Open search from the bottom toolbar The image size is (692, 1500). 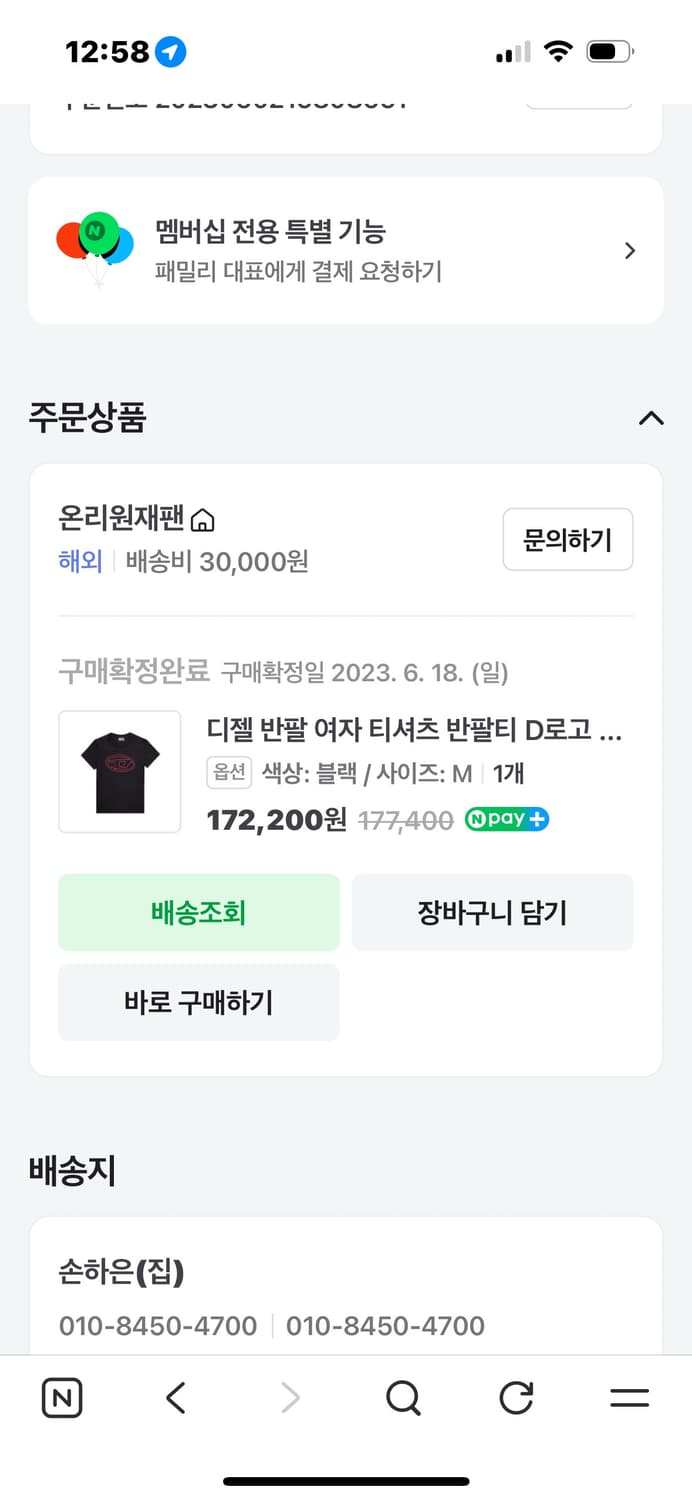pyautogui.click(x=402, y=1398)
